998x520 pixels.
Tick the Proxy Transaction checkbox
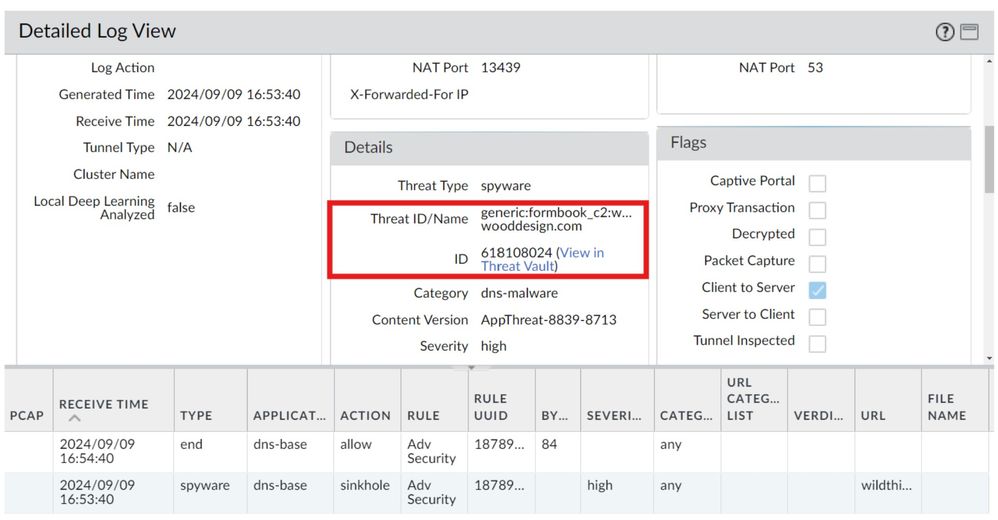[817, 210]
